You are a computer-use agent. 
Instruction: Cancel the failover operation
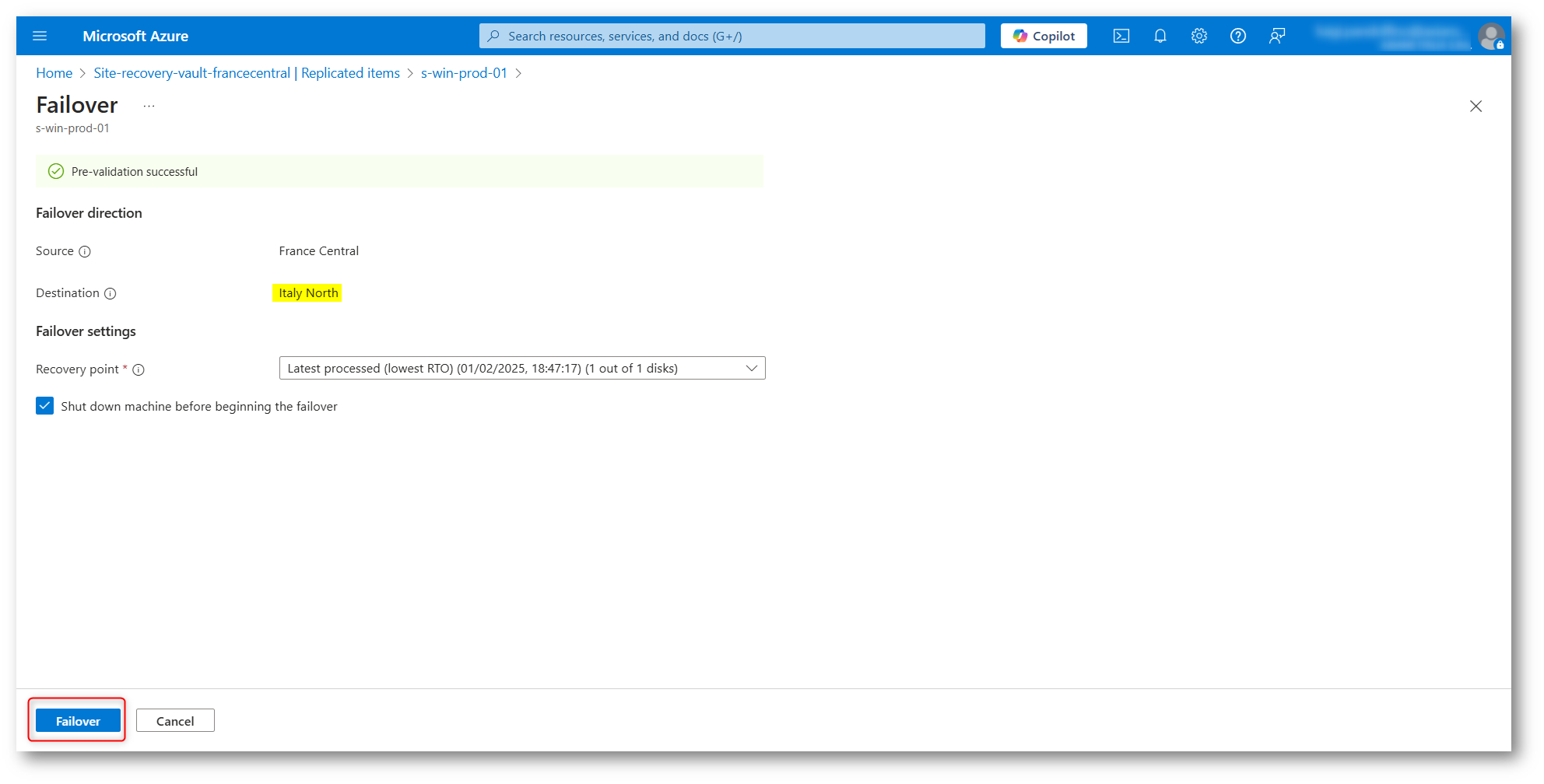[x=175, y=721]
